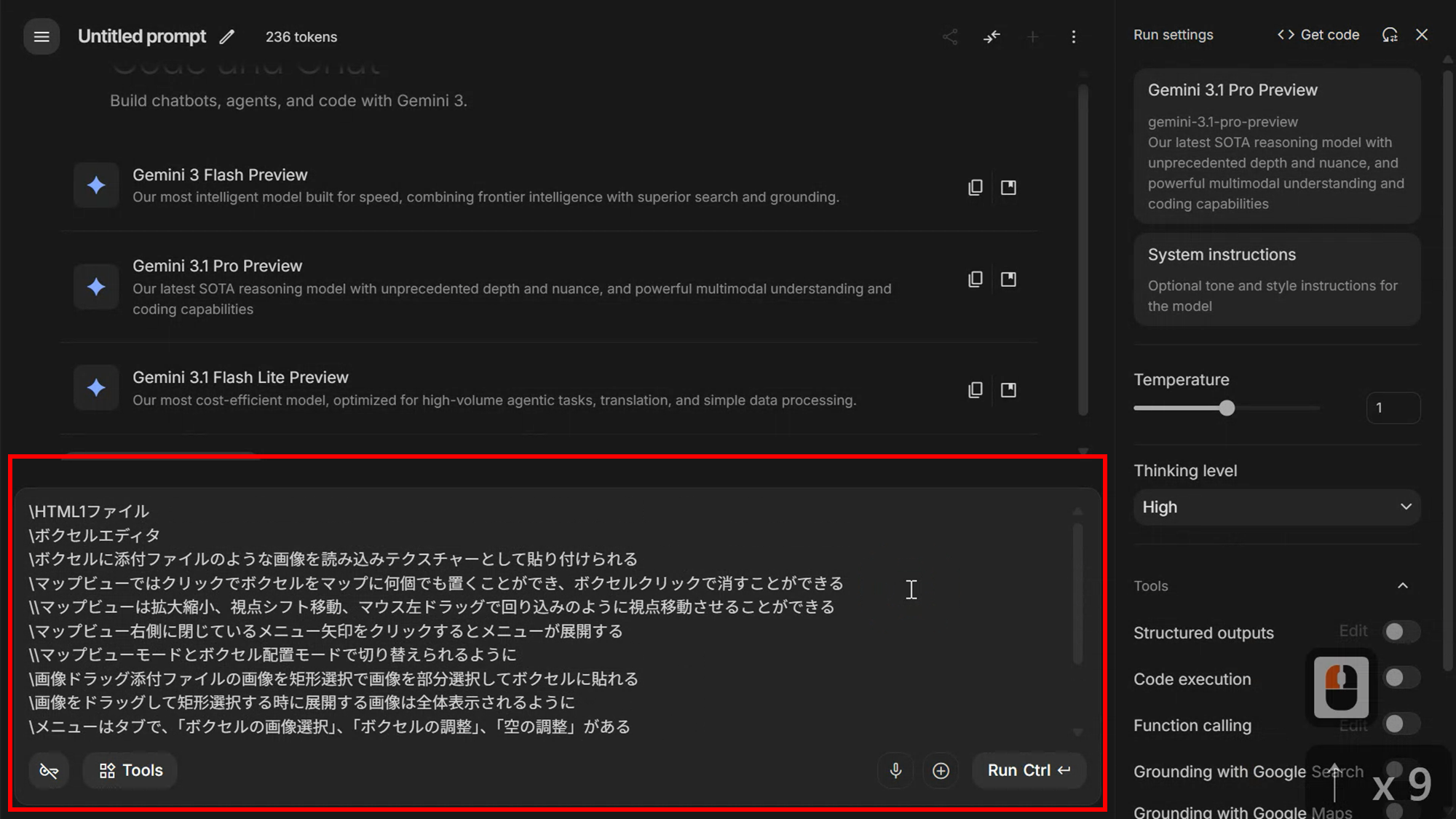
Task: Open Gemini 3.1 Flash Lite Preview in new panel
Action: pyautogui.click(x=1008, y=389)
